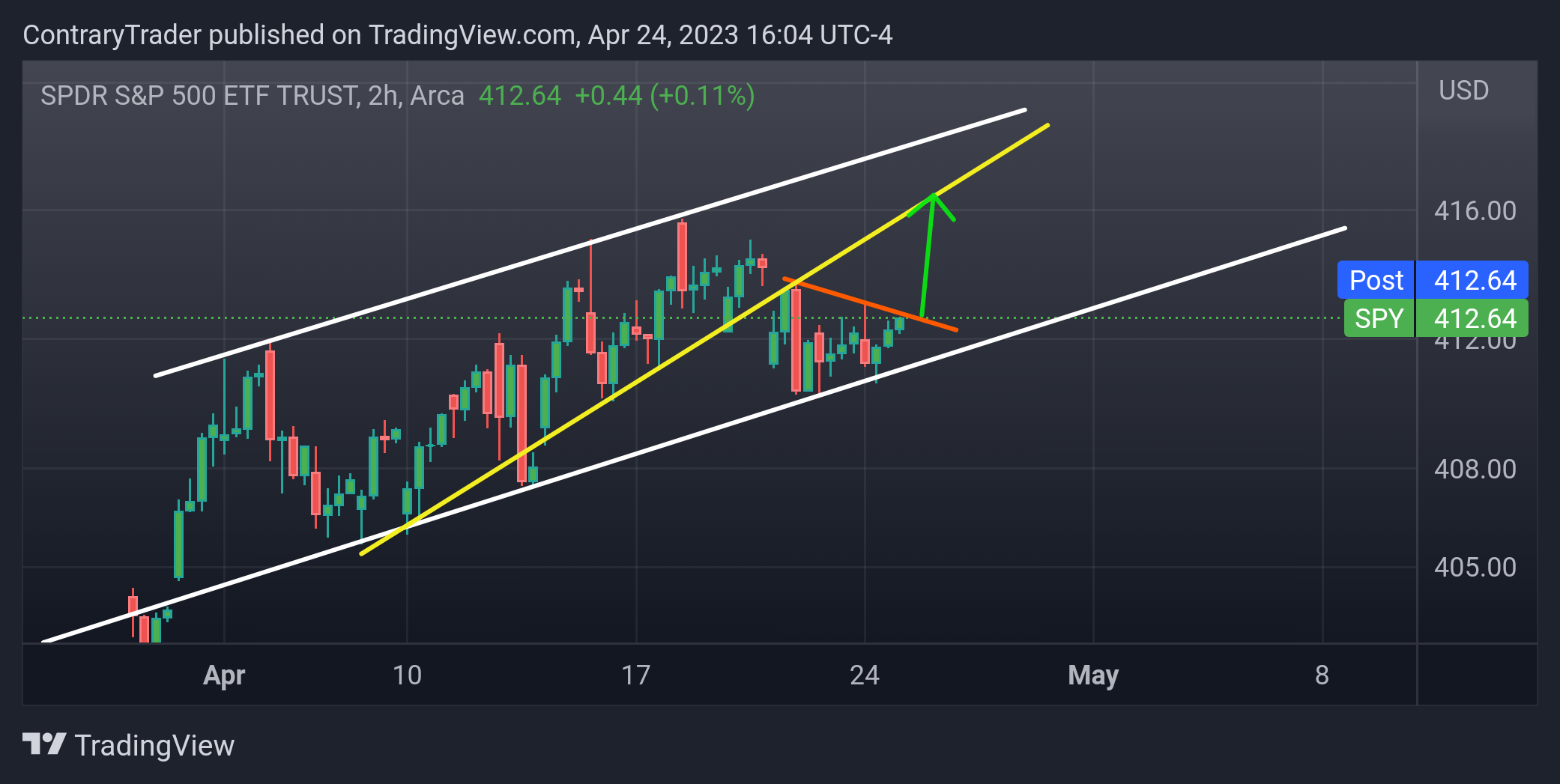The width and height of the screenshot is (1560, 784).
Task: Click the Apr date axis label
Action: [224, 675]
